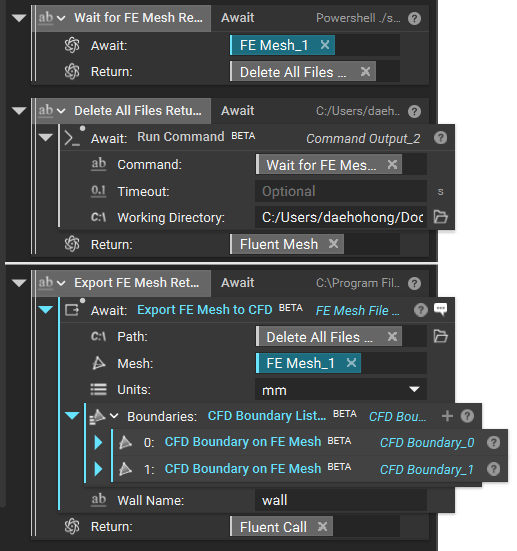
Task: Open help for CFD Boundary_1 row
Action: [493, 469]
